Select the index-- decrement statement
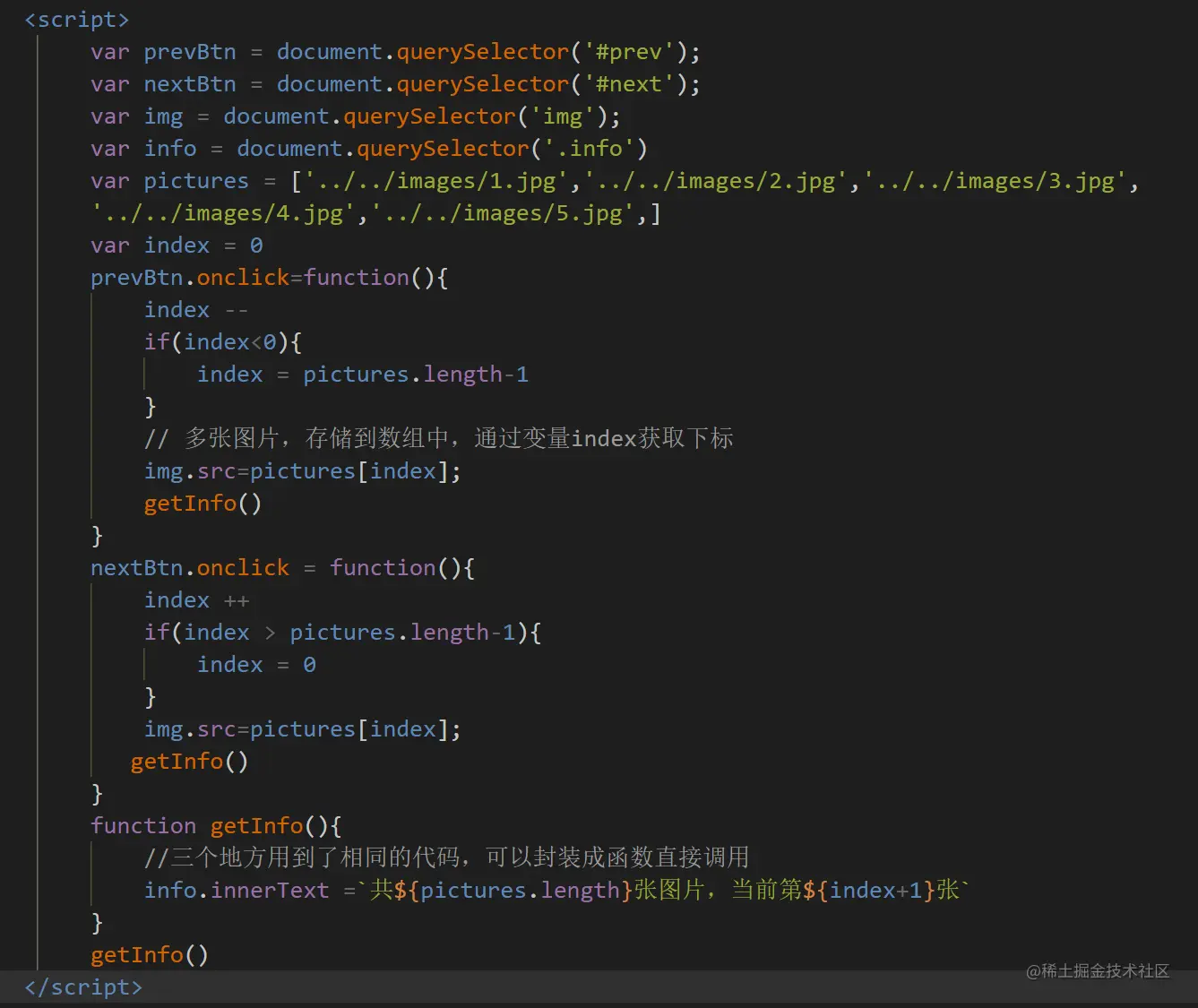 click(194, 309)
